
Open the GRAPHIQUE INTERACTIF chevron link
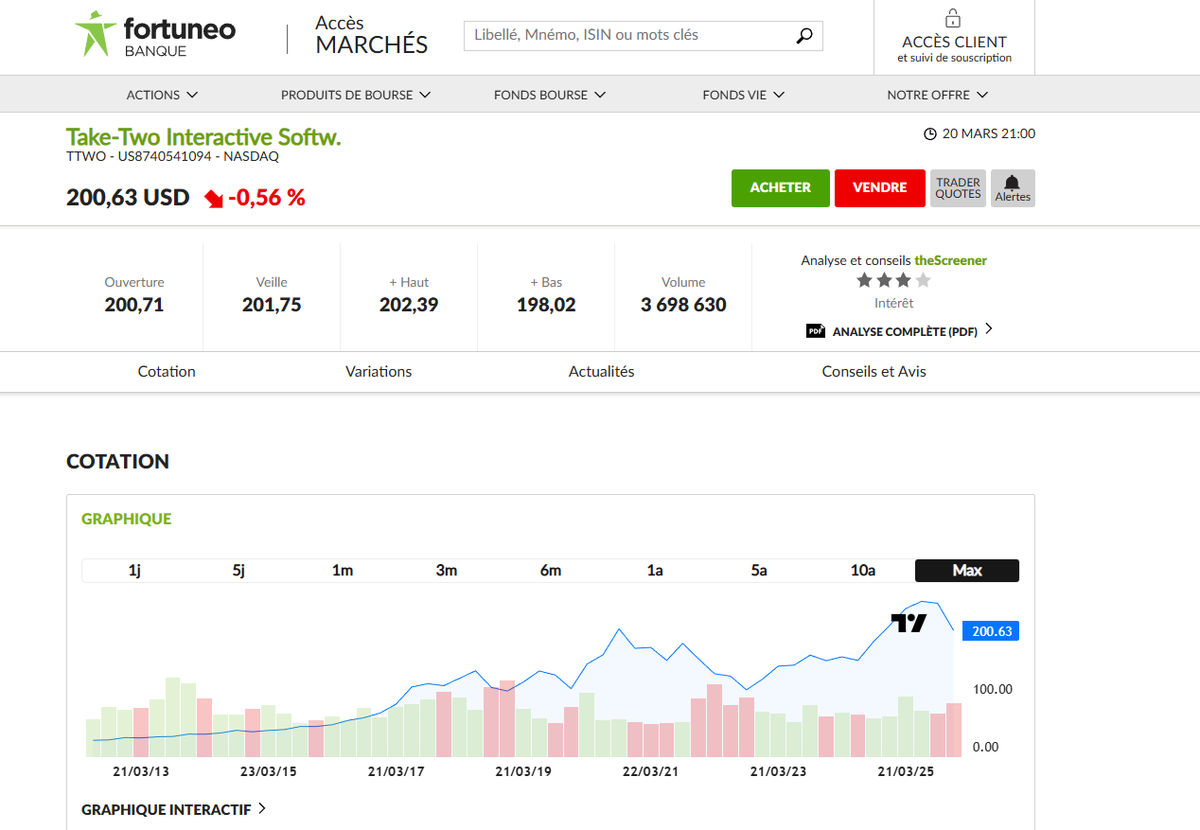click(x=174, y=809)
